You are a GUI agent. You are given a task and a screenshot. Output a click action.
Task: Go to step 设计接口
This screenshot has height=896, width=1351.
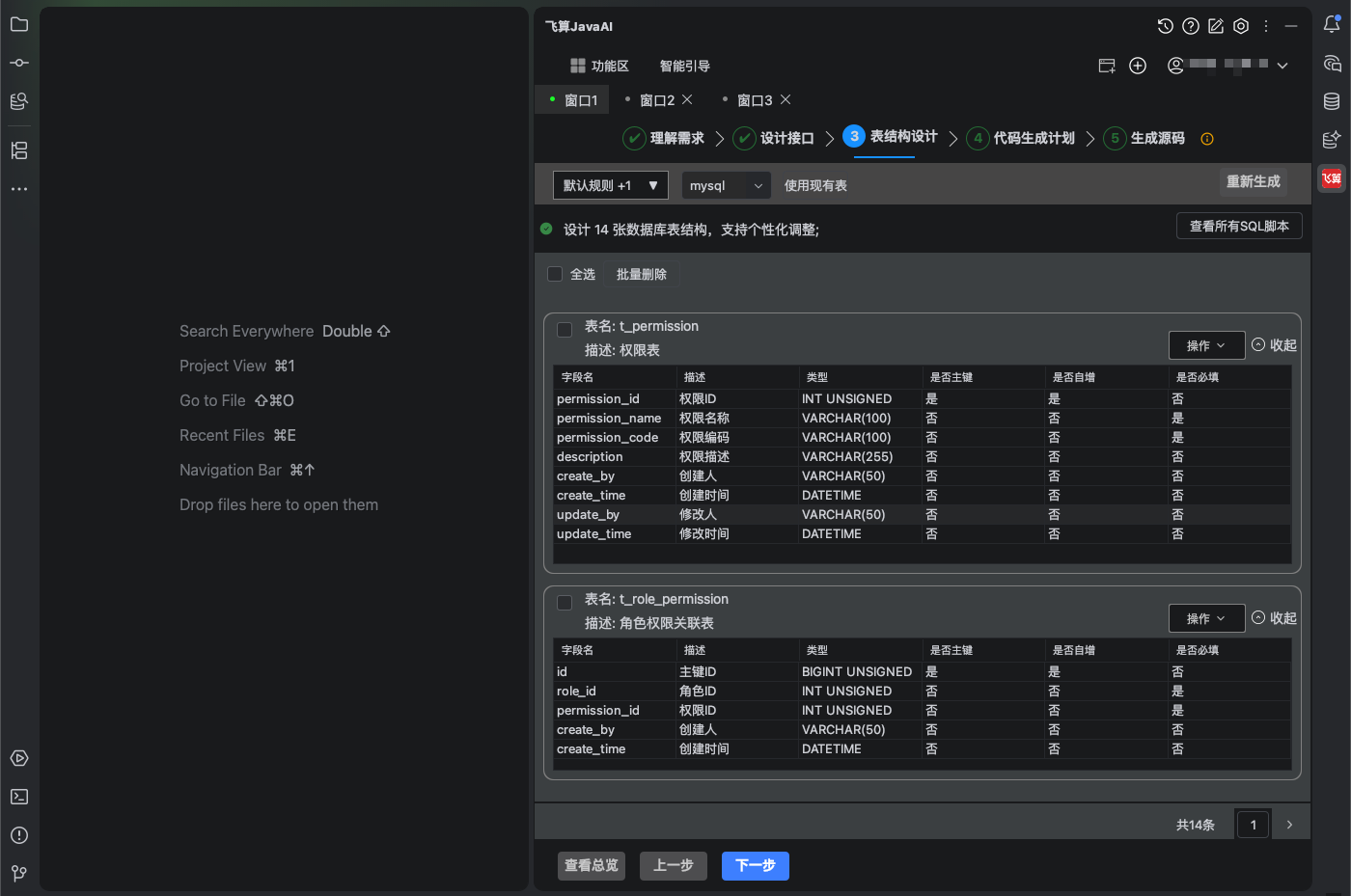pyautogui.click(x=774, y=138)
